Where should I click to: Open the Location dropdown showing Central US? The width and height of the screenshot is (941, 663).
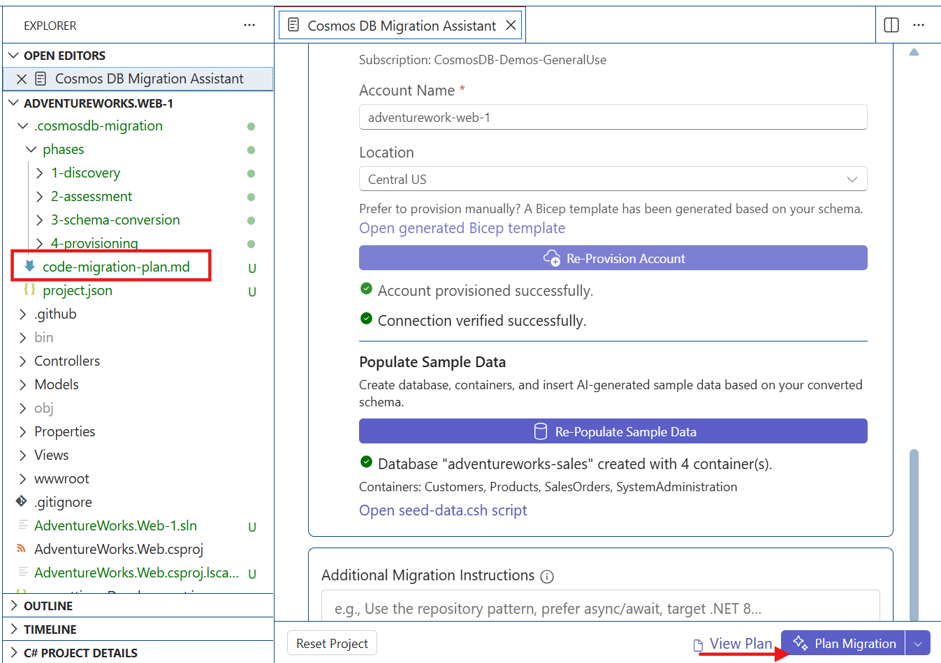click(613, 179)
